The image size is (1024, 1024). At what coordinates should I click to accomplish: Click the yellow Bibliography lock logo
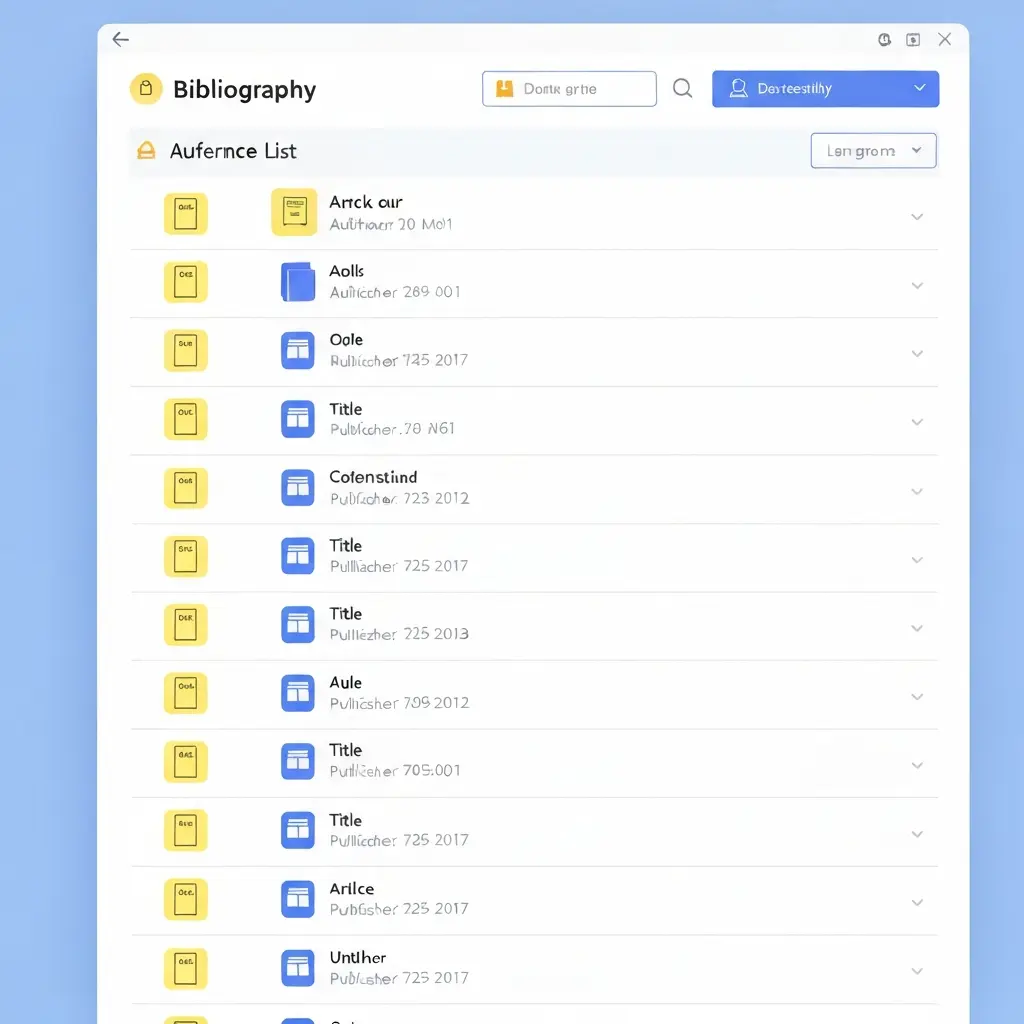point(146,89)
